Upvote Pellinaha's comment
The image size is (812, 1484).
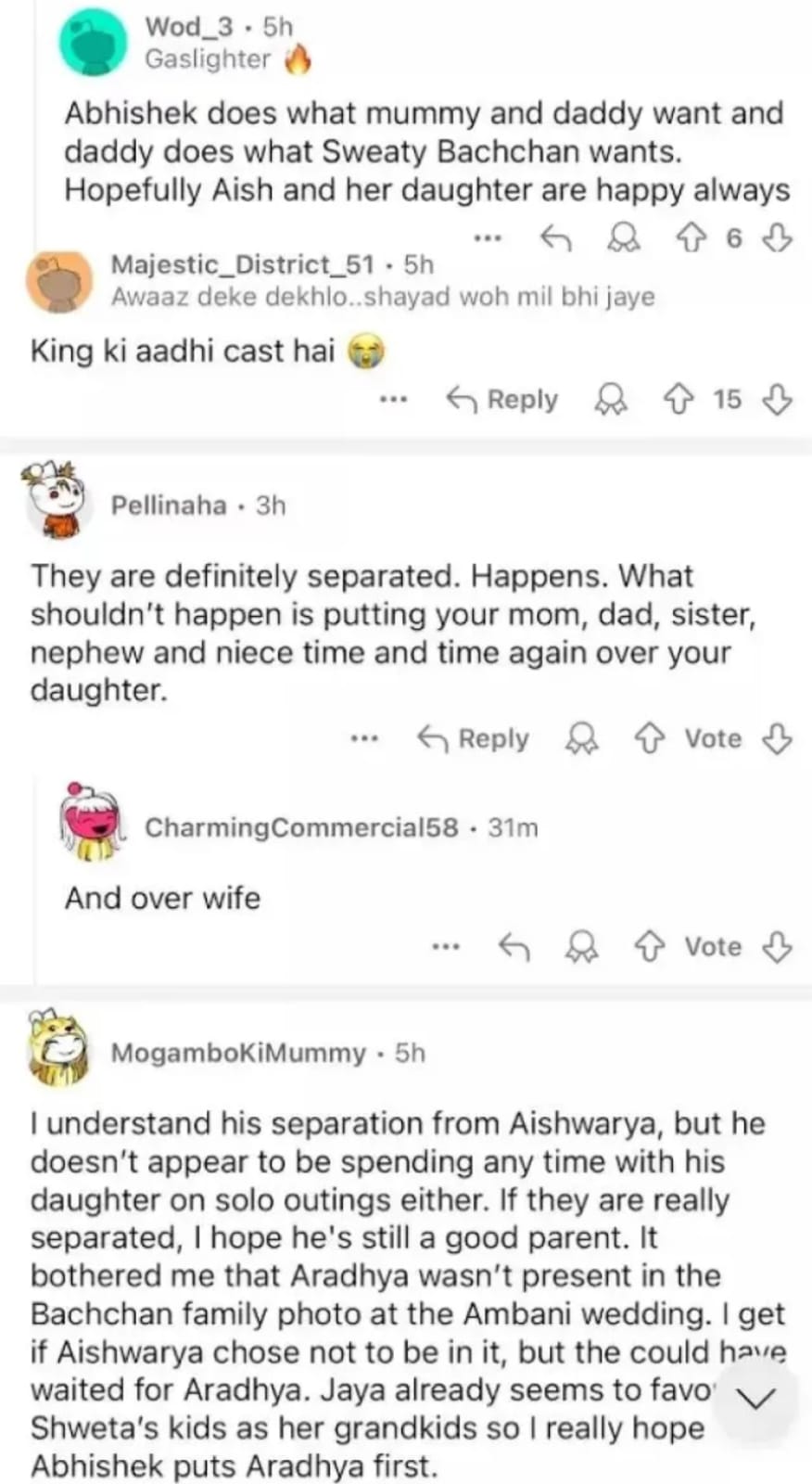click(649, 739)
